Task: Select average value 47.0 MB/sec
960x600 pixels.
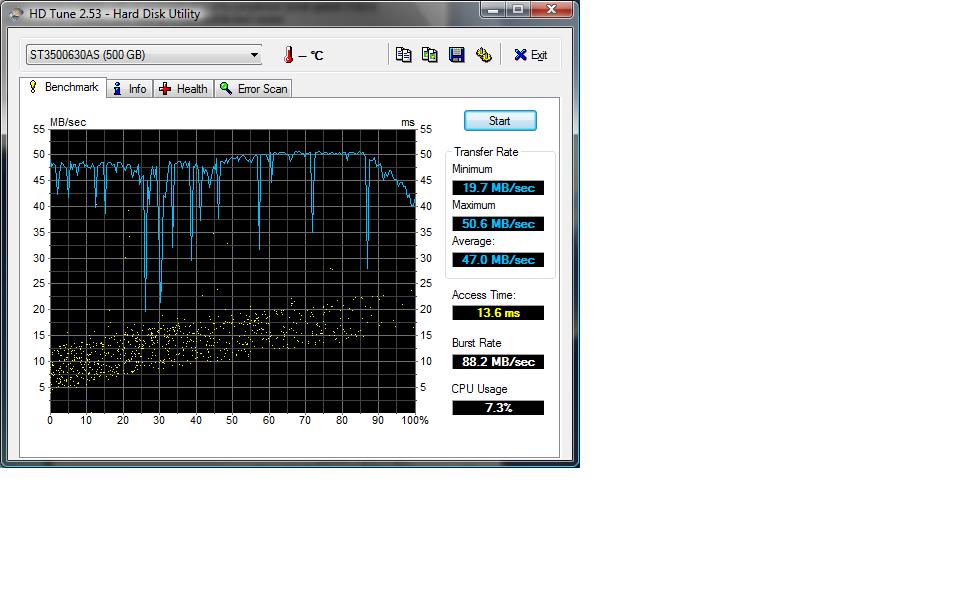Action: [x=498, y=260]
